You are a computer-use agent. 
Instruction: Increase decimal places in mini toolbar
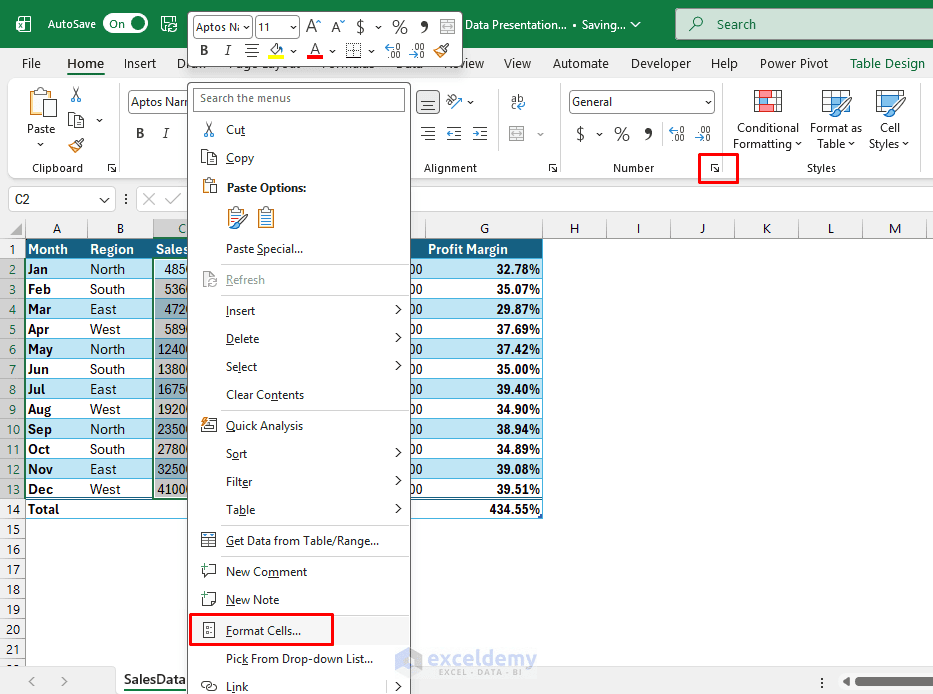[393, 51]
